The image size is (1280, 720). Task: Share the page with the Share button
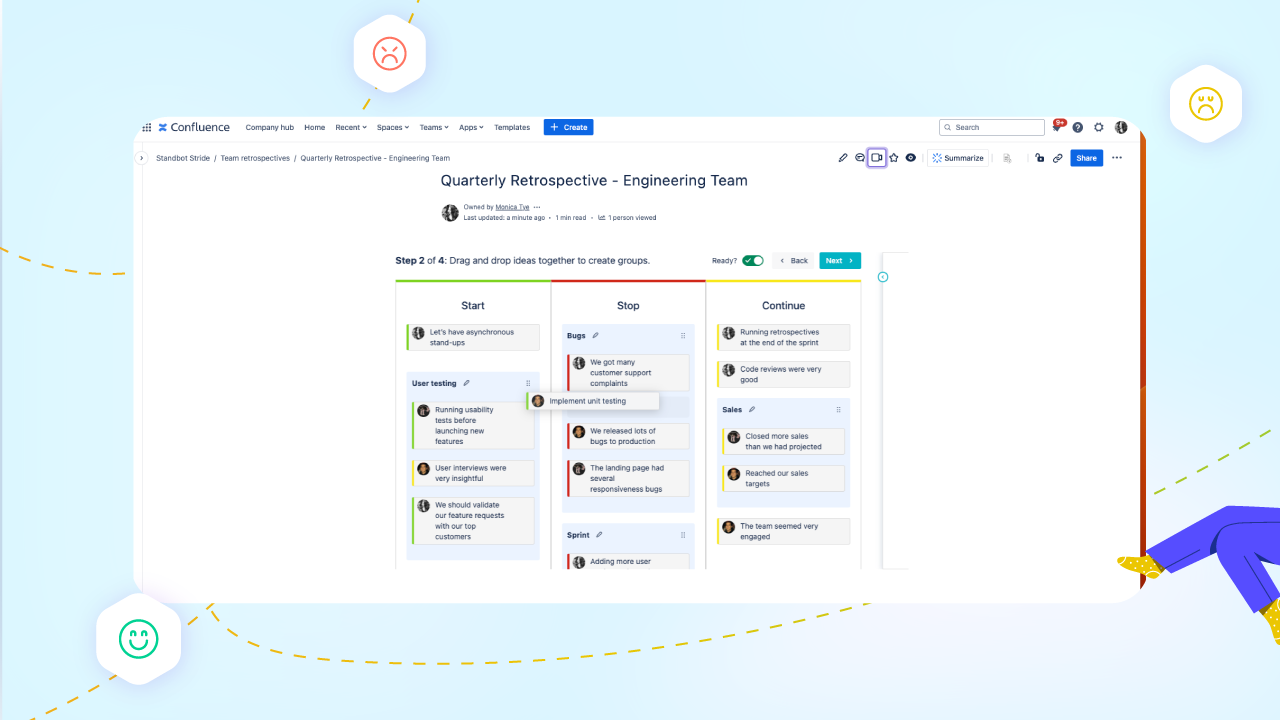click(x=1086, y=157)
